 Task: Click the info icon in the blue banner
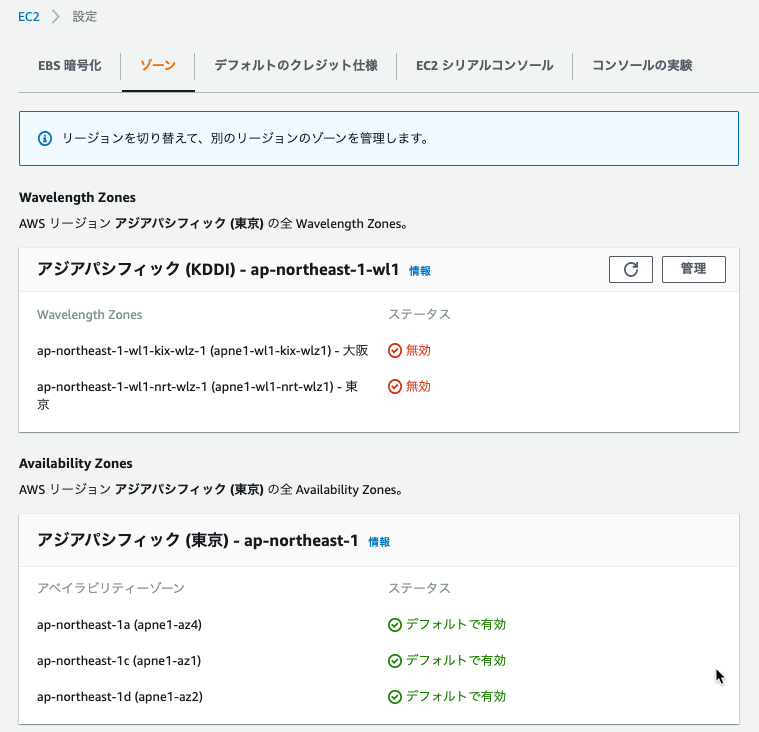[45, 139]
